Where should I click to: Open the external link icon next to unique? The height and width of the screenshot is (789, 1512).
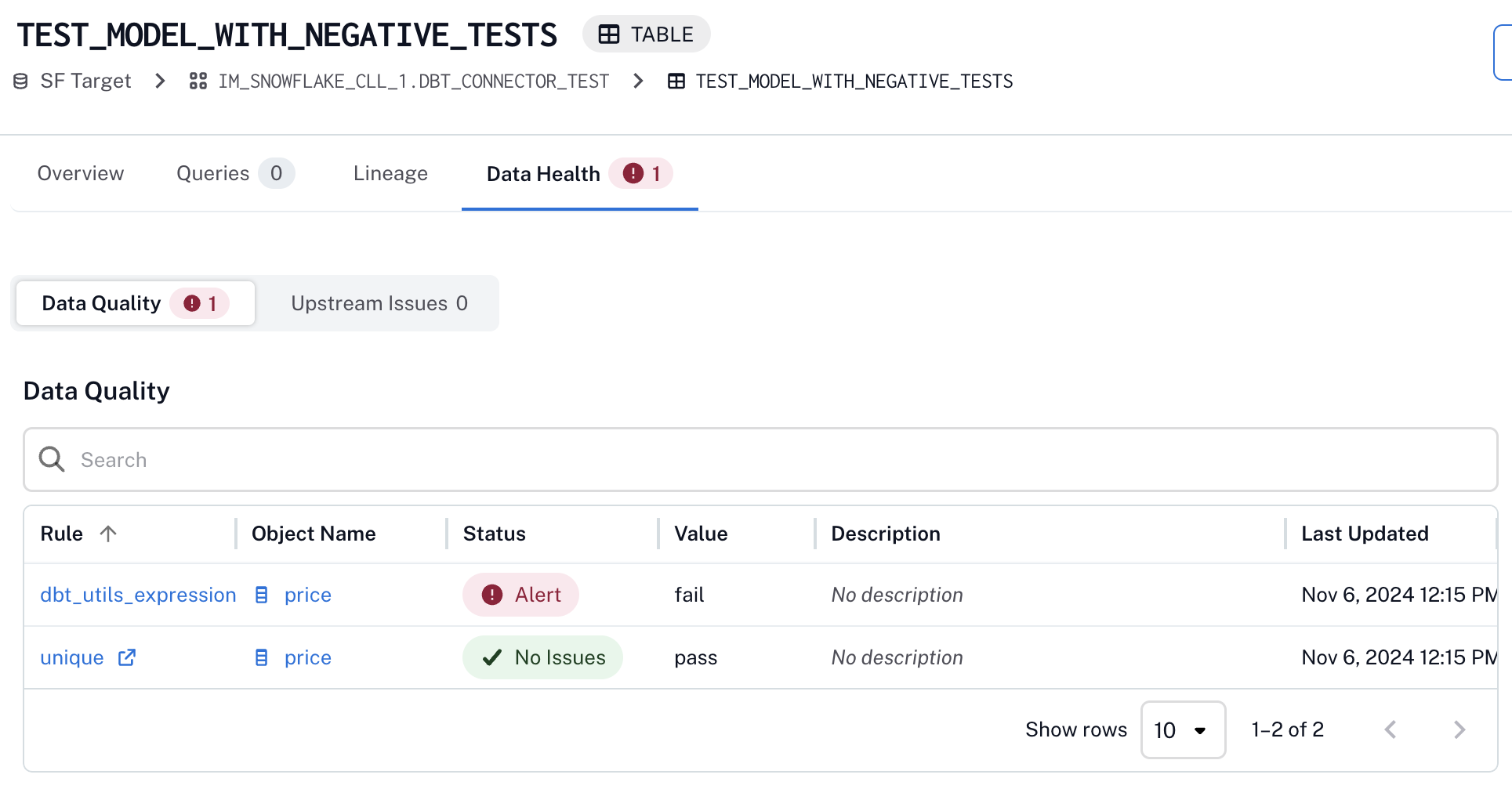click(127, 657)
